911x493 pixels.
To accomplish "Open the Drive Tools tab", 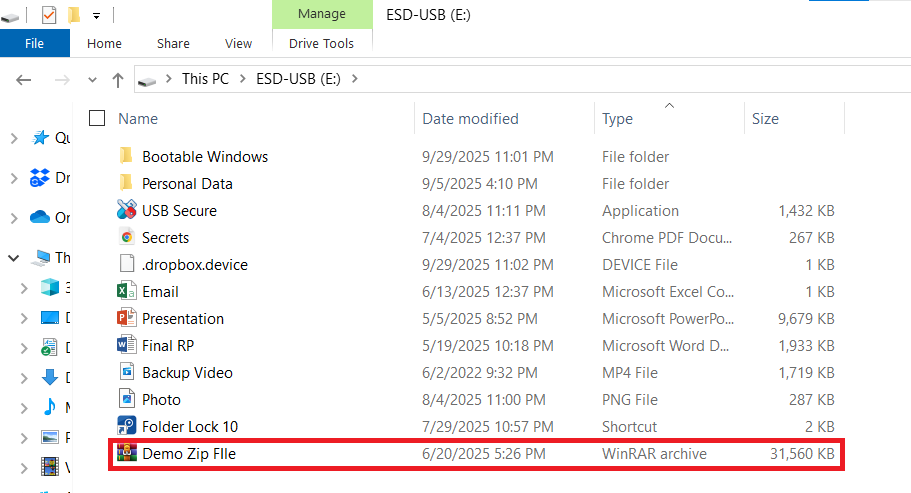I will pos(321,44).
